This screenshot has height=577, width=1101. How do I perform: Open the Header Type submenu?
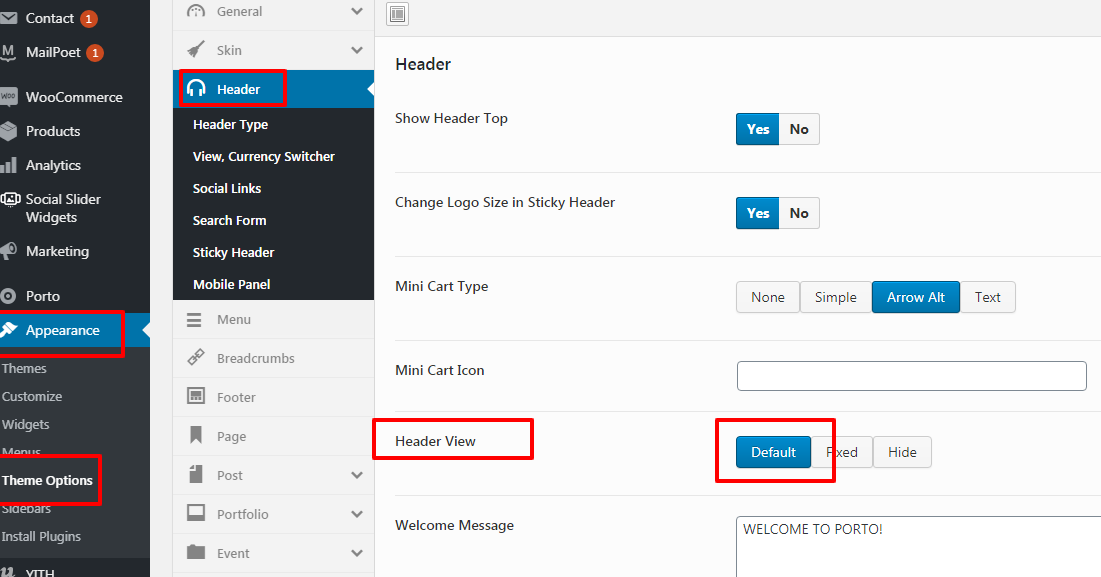click(230, 124)
